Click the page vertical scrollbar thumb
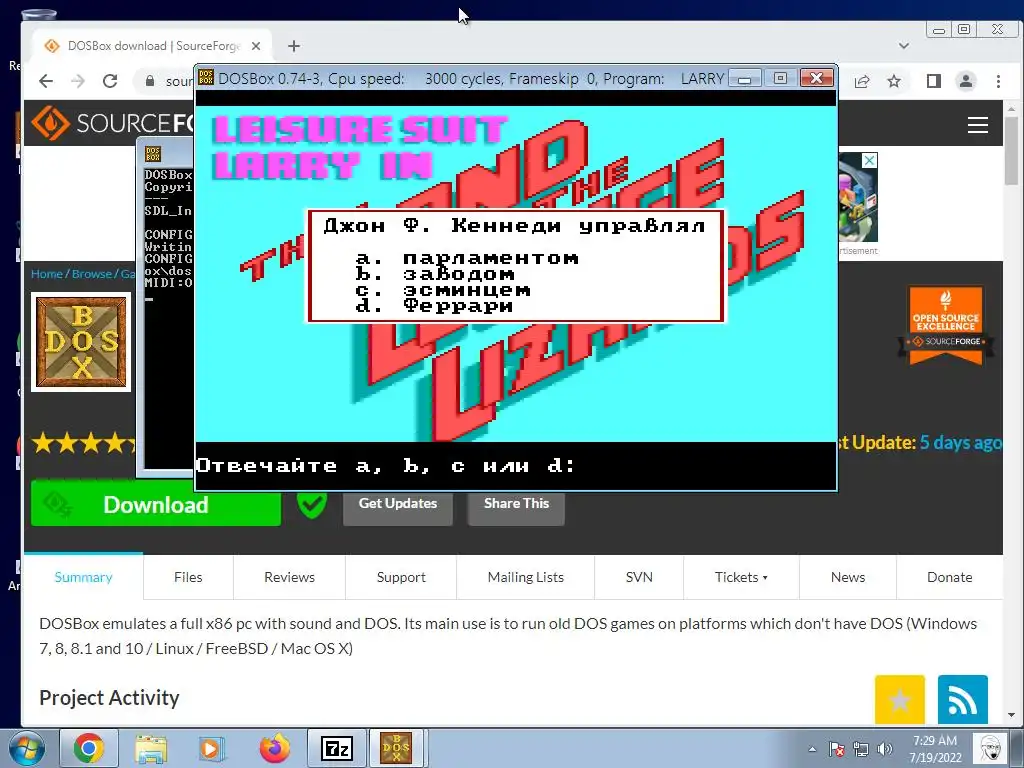The width and height of the screenshot is (1024, 768). point(1012,150)
